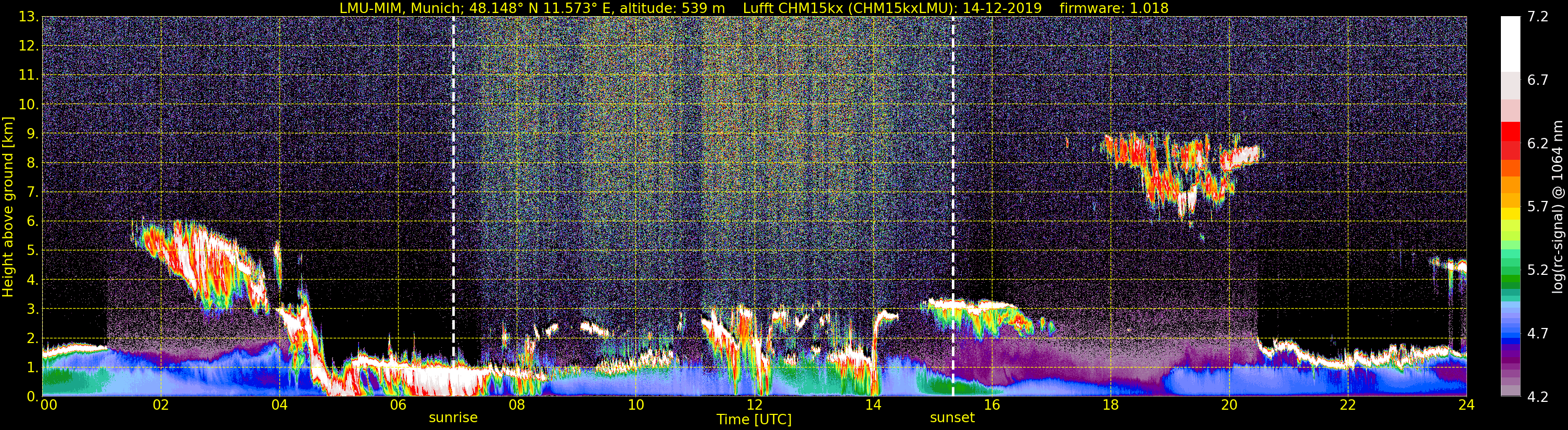Image resolution: width=1568 pixels, height=430 pixels.
Task: Click the colorbar '7.2' value label
Action: tap(1538, 17)
